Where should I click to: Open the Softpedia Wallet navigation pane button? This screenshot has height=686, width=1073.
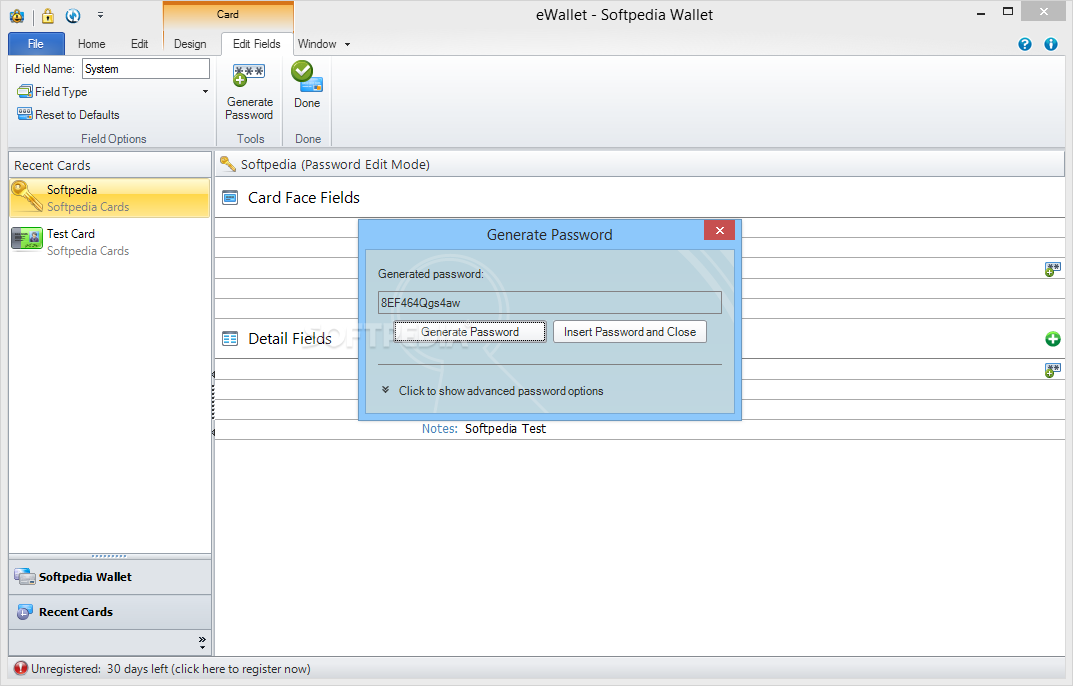pos(109,577)
